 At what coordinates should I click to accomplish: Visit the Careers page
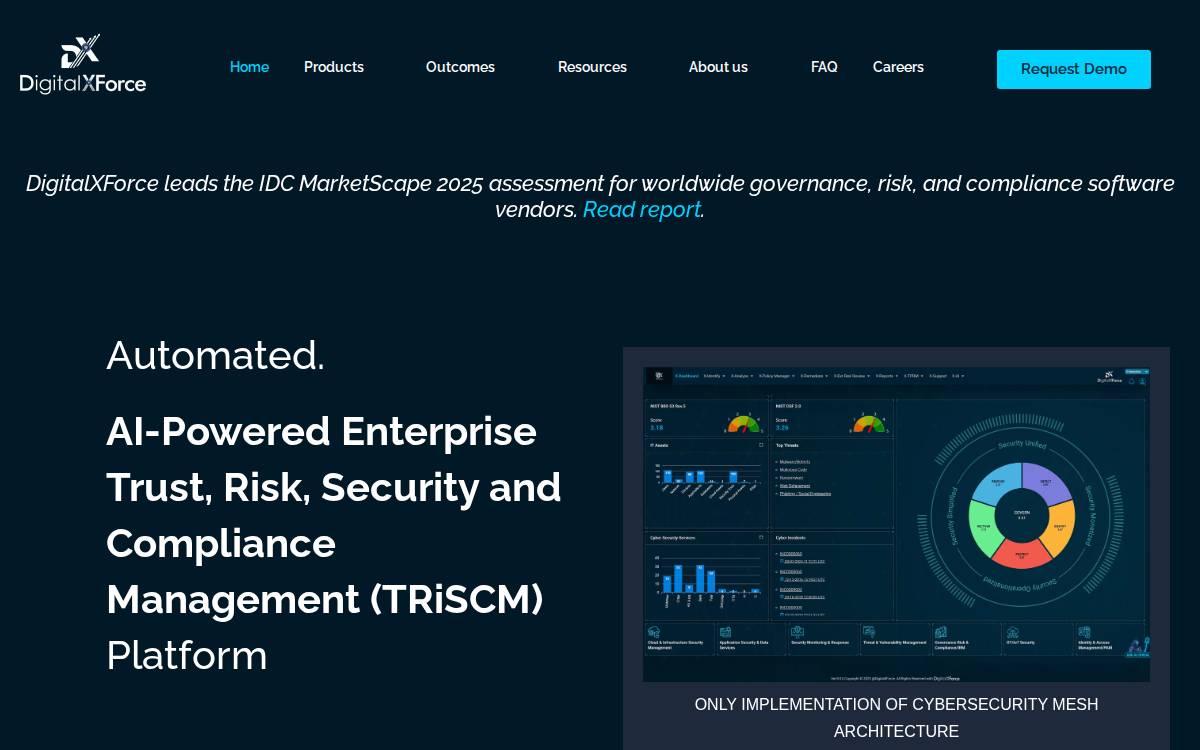click(x=898, y=67)
